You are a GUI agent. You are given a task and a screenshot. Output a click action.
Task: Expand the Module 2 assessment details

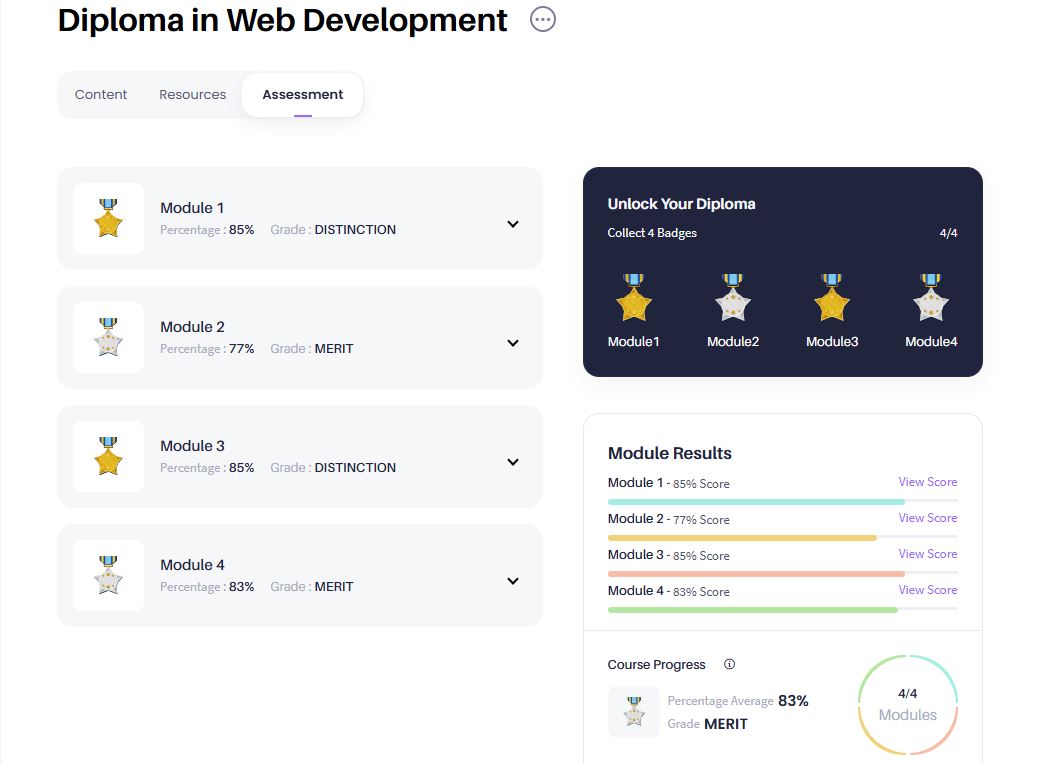pos(512,342)
